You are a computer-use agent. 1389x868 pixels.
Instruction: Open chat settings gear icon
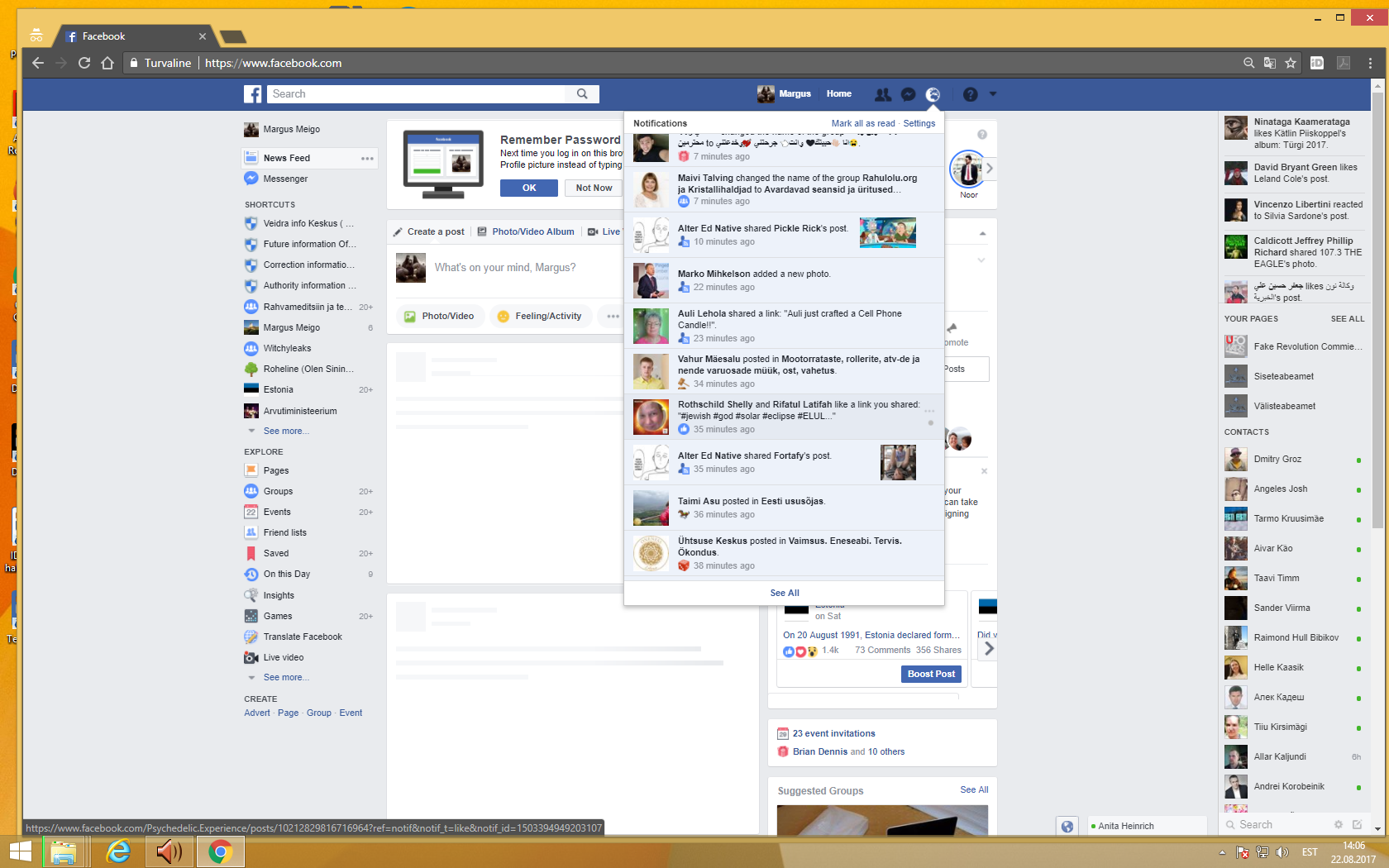tap(1339, 825)
